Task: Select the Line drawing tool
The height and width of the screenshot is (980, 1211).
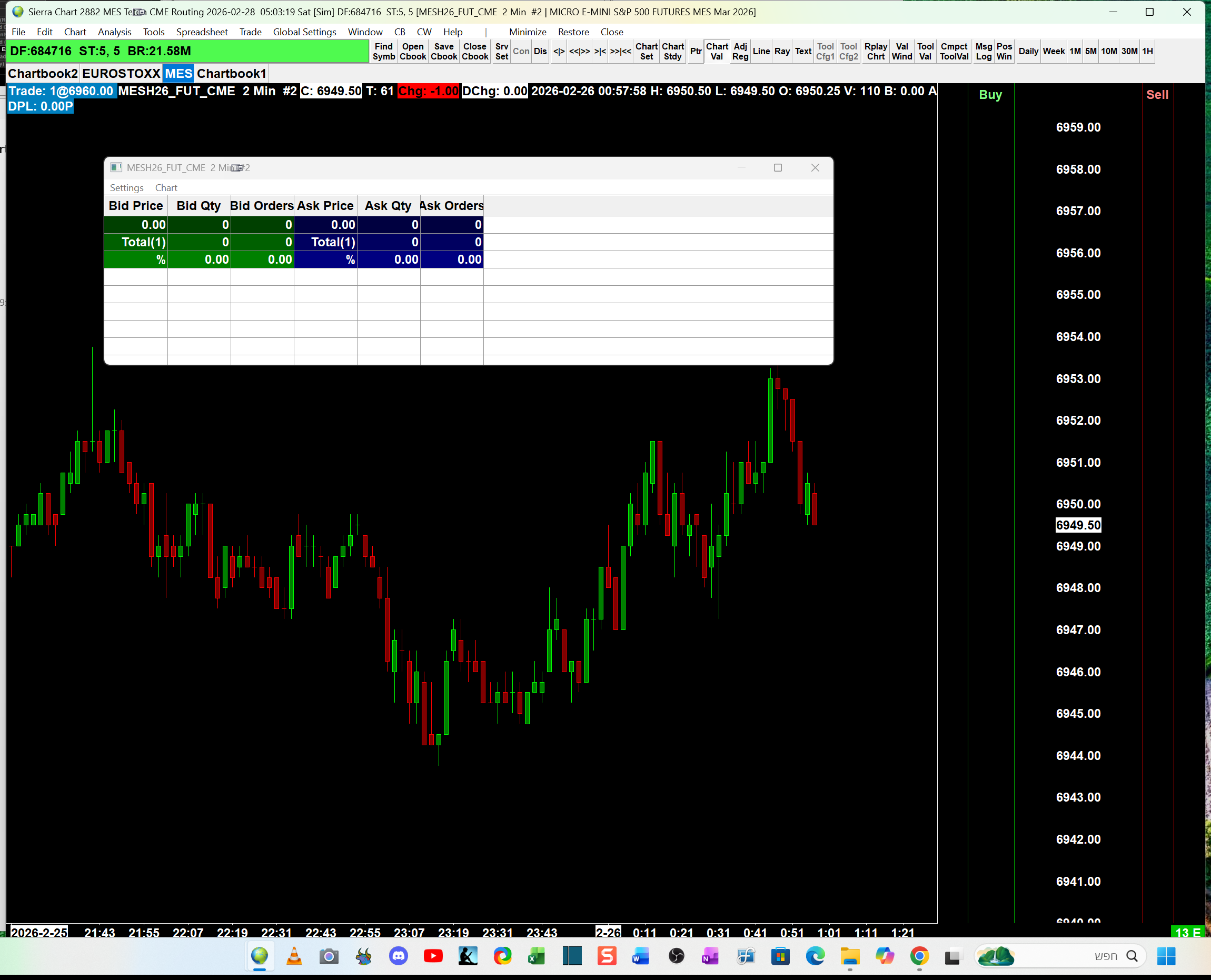Action: pos(761,52)
